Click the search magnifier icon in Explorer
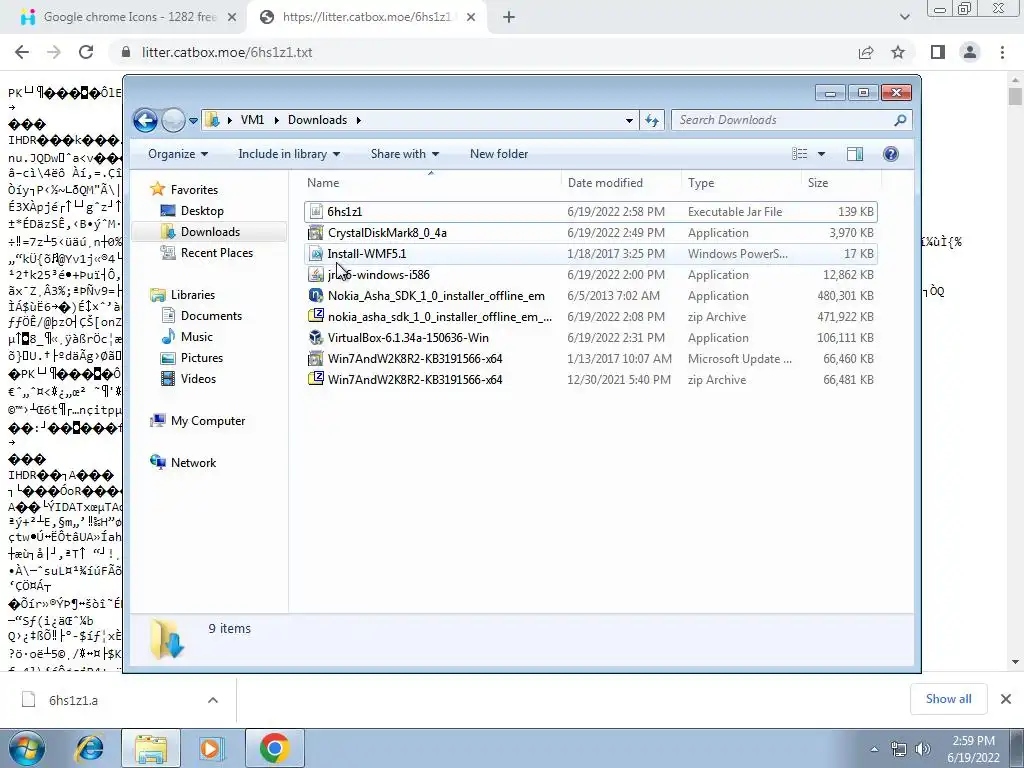 point(900,120)
